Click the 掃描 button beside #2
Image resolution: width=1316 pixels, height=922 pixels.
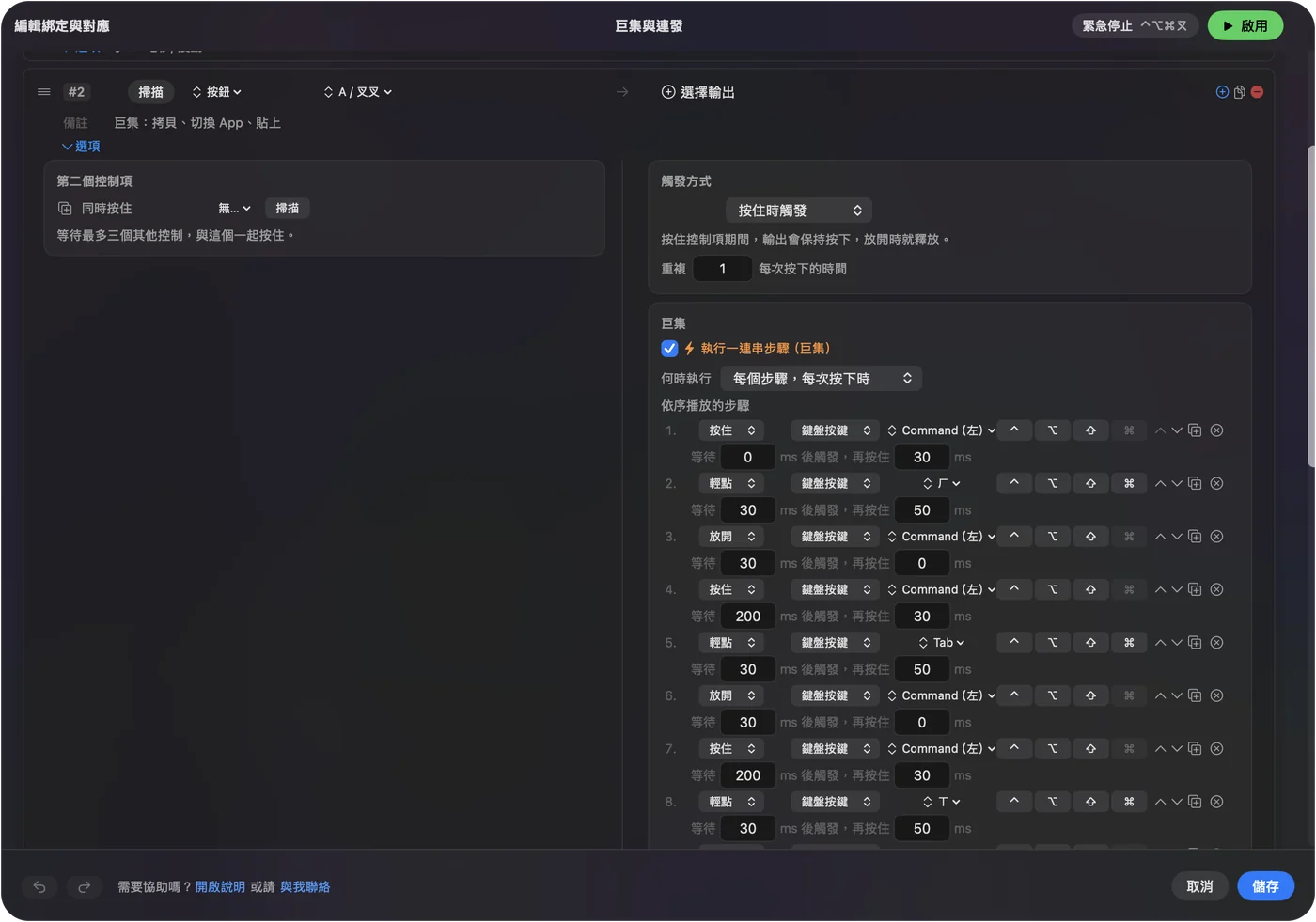click(x=150, y=92)
